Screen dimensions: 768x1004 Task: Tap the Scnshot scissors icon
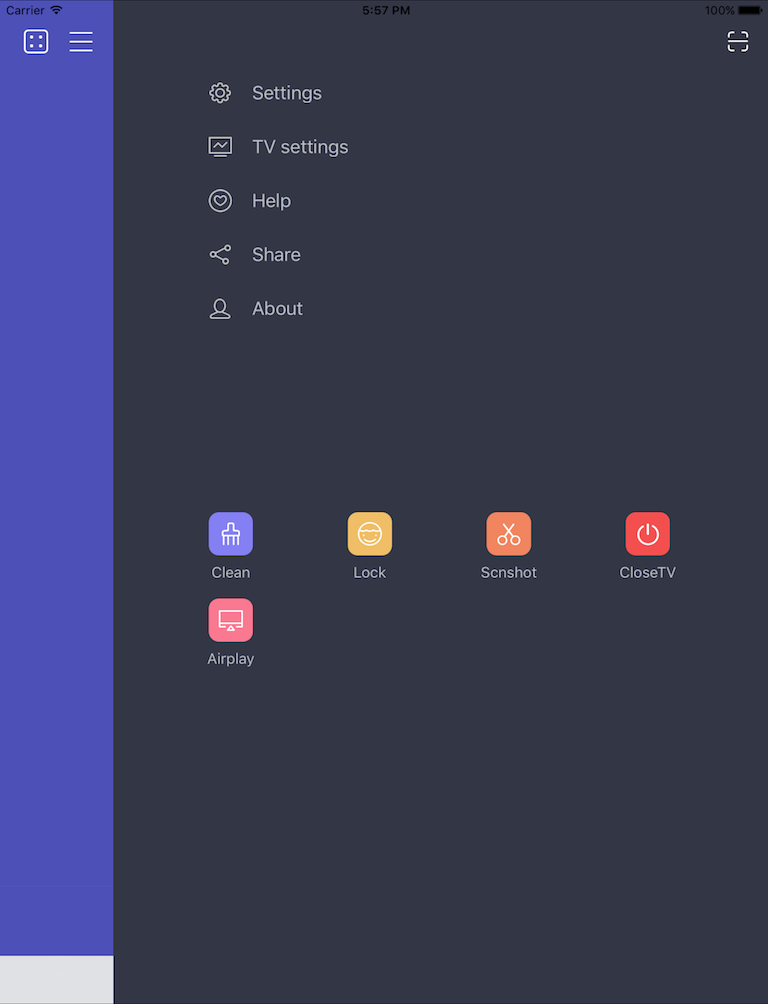[x=509, y=533]
